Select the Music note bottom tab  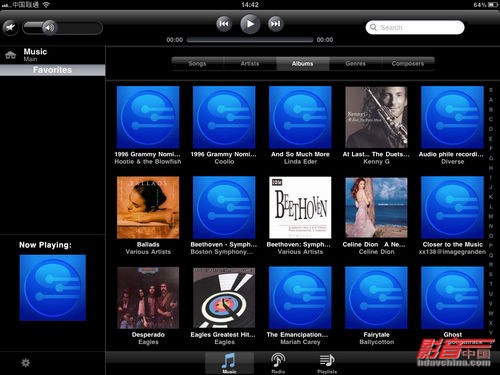(229, 363)
